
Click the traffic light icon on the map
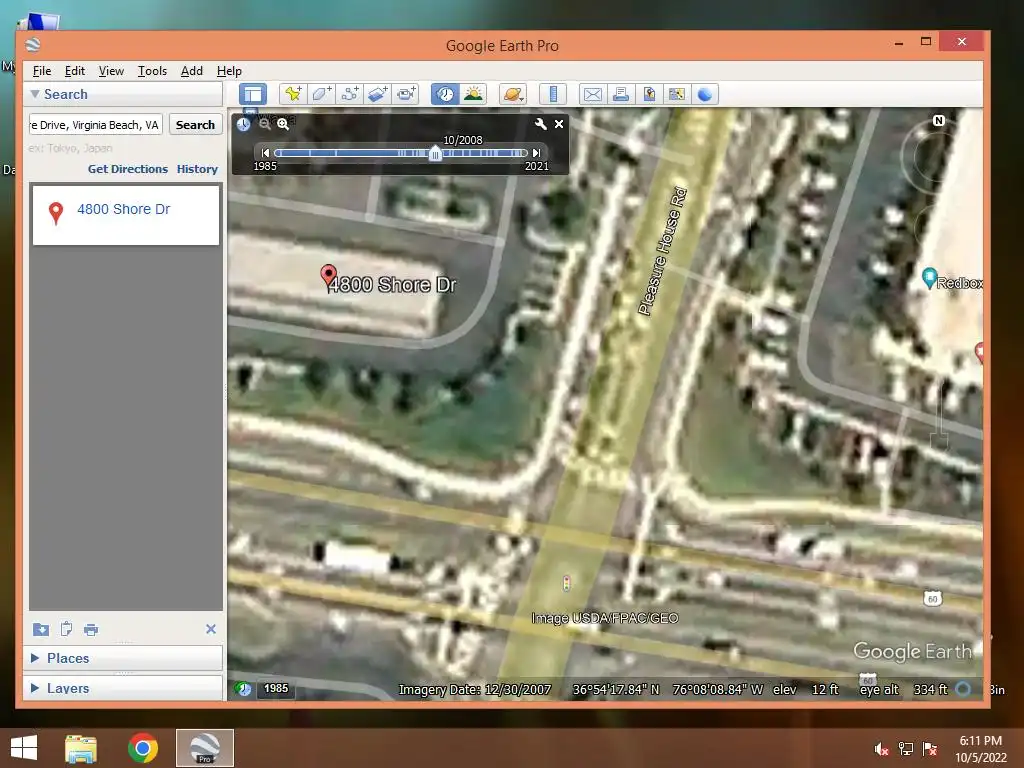pos(566,583)
